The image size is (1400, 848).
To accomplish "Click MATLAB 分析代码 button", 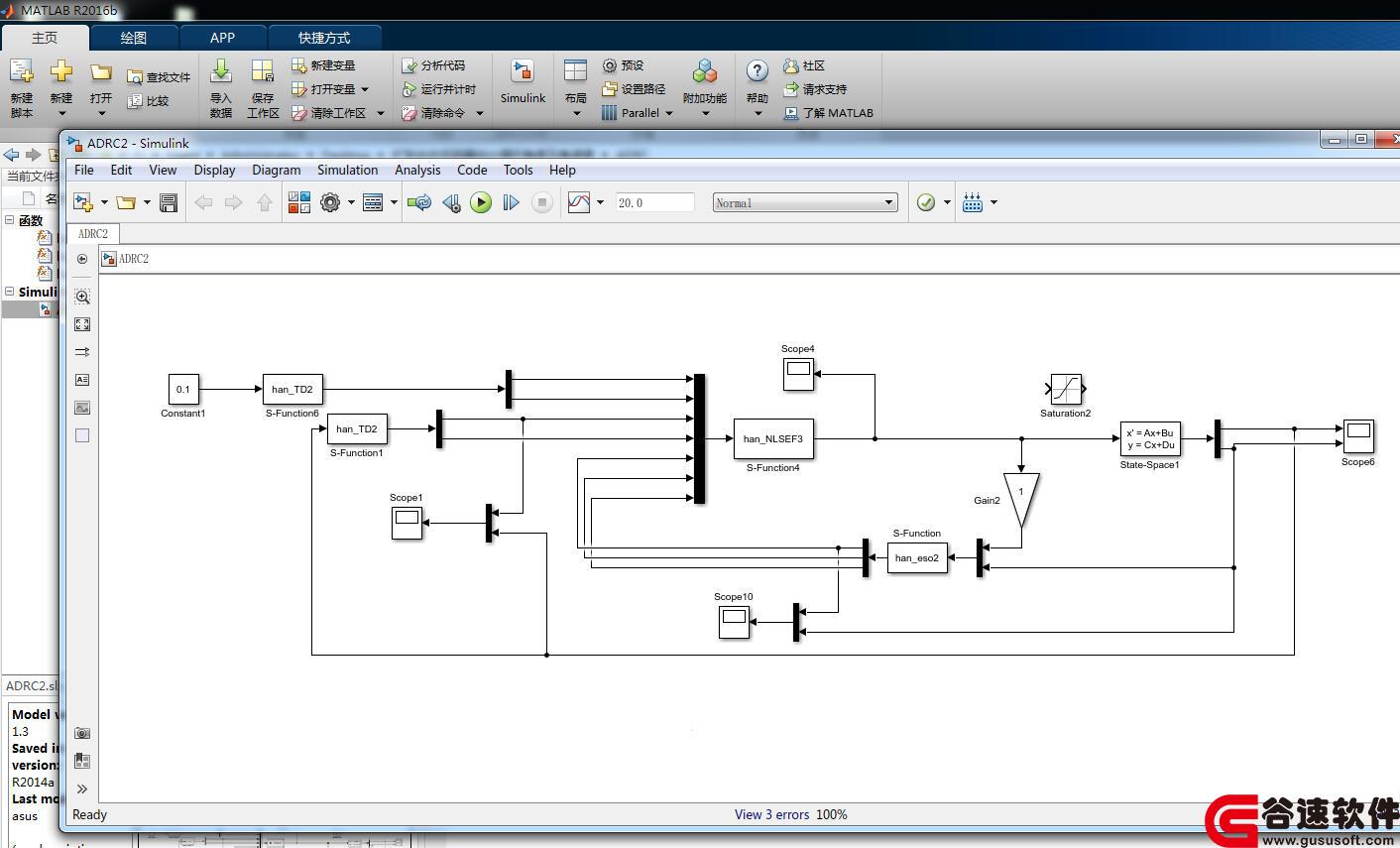I will click(433, 65).
